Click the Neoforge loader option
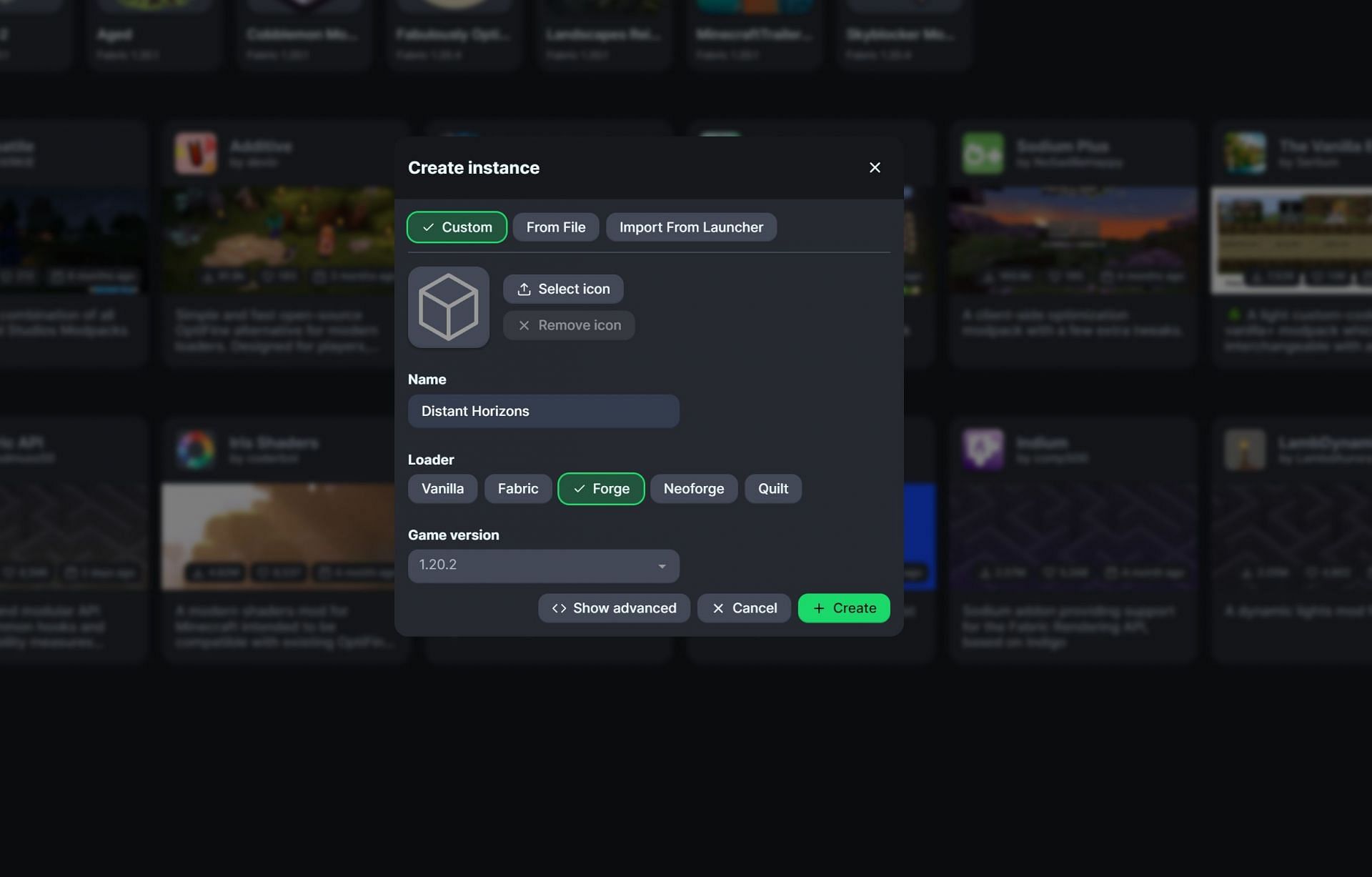The height and width of the screenshot is (877, 1372). 693,488
